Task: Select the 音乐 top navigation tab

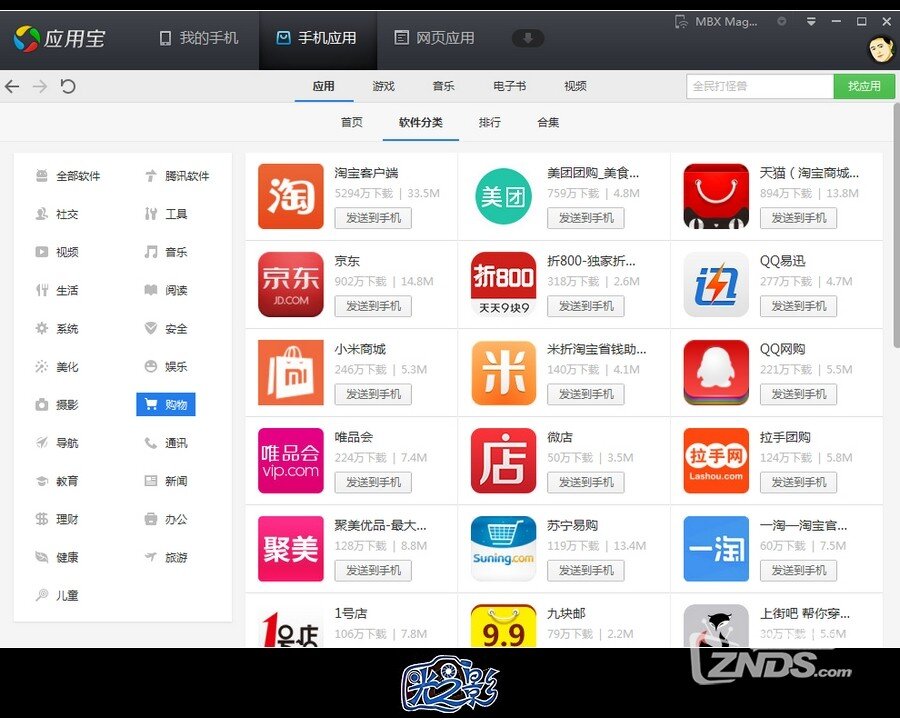Action: [443, 86]
